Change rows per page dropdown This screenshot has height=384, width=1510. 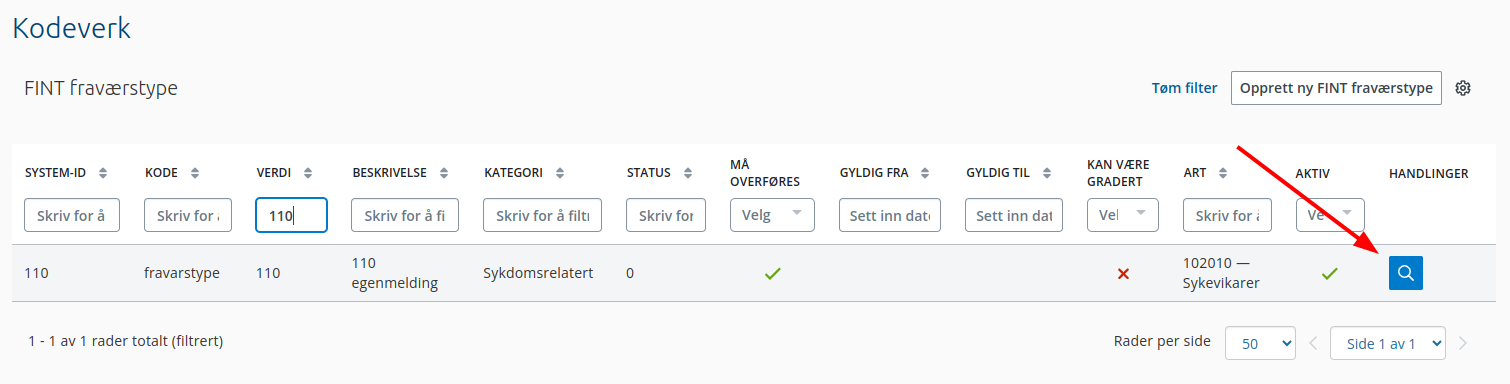coord(1260,344)
